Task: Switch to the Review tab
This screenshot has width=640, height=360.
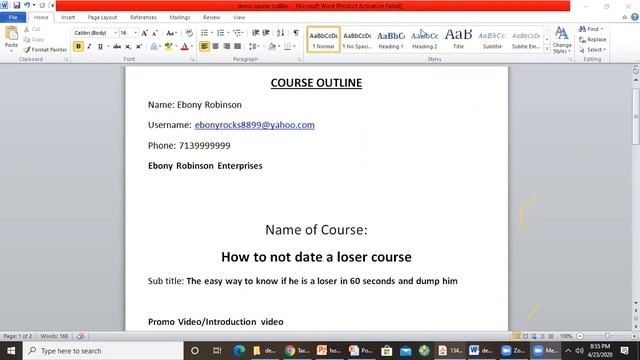Action: pyautogui.click(x=211, y=18)
